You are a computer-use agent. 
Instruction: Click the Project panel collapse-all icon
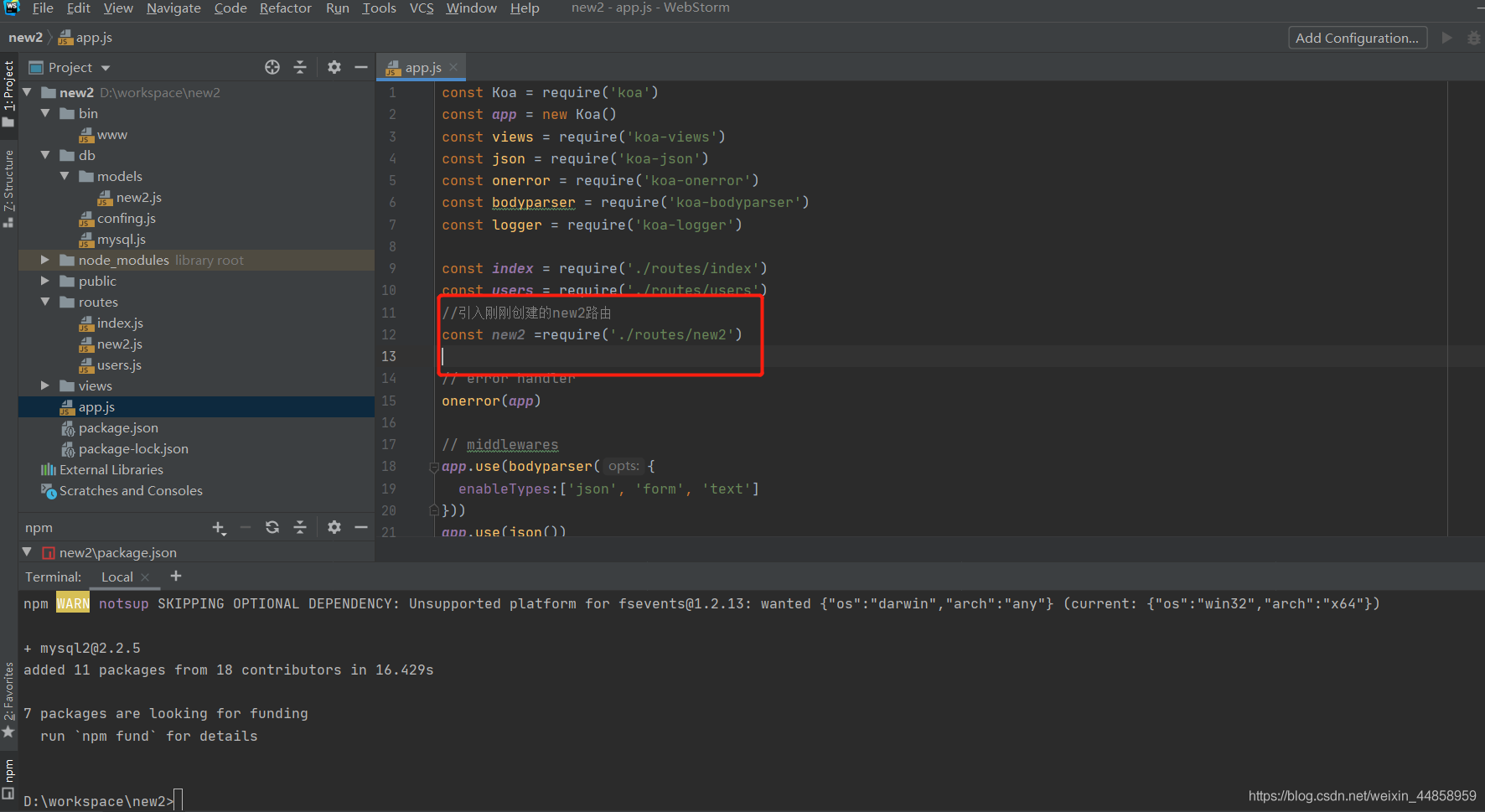point(300,68)
